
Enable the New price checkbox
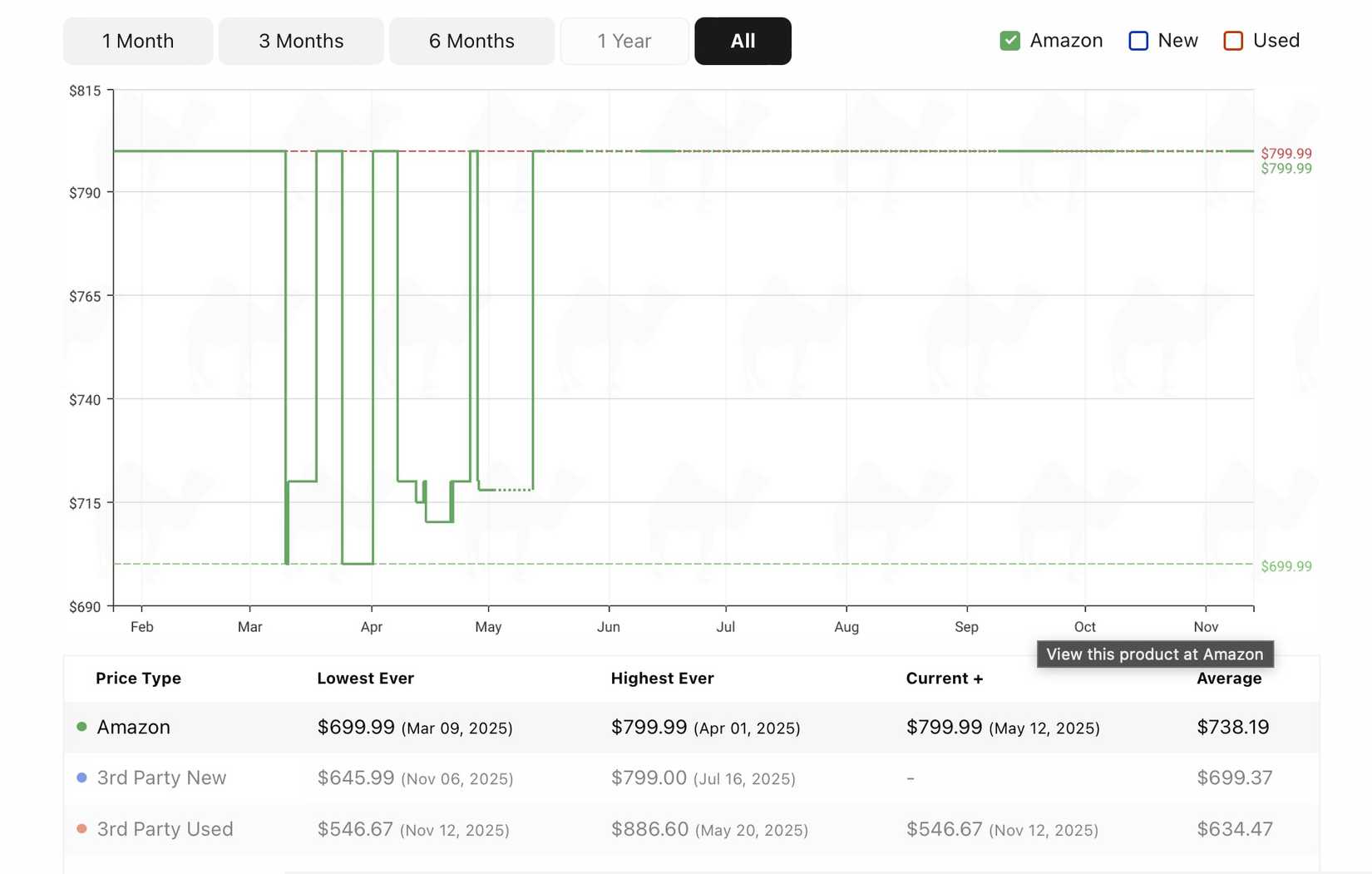[1137, 40]
